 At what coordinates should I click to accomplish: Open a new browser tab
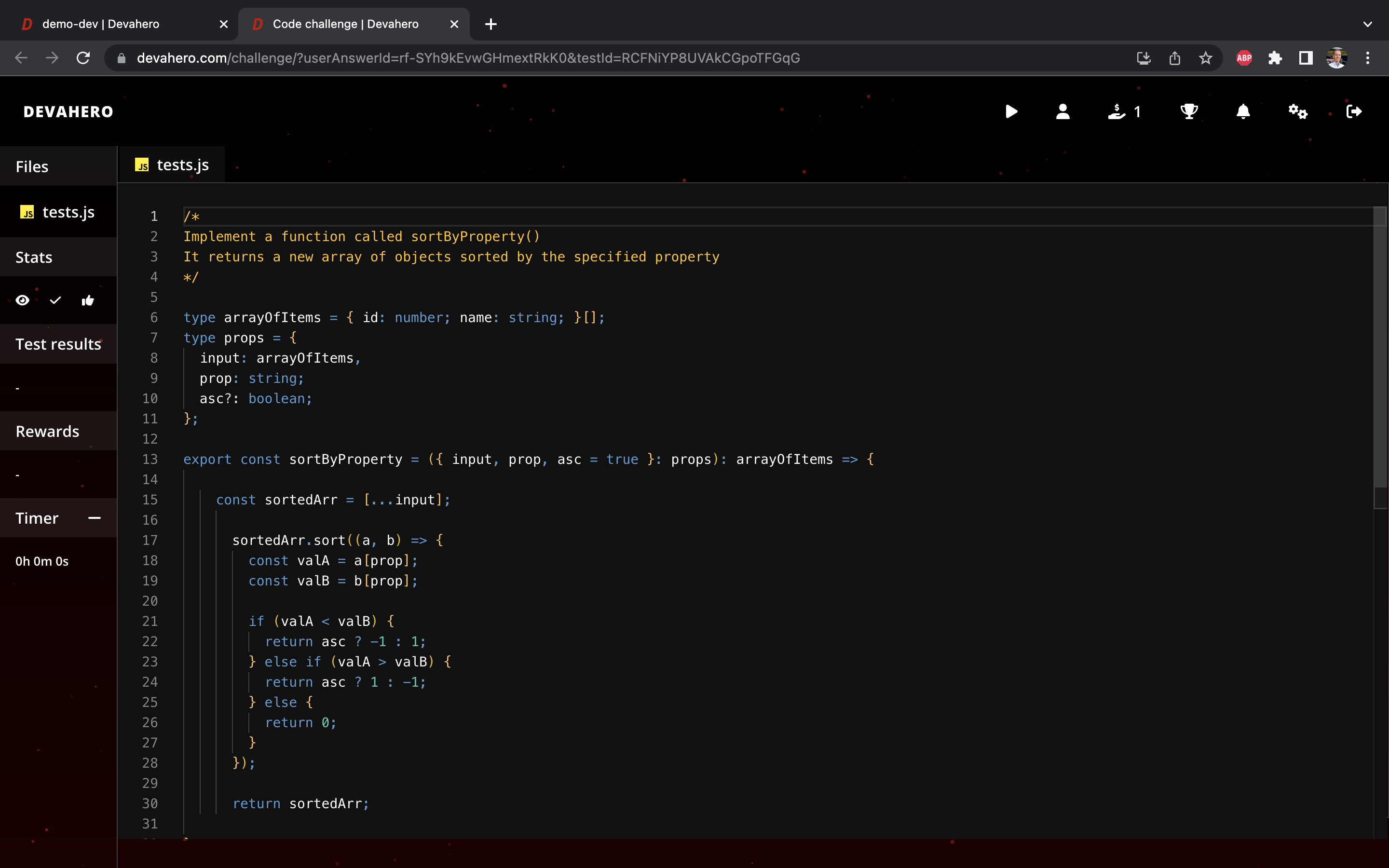click(491, 24)
